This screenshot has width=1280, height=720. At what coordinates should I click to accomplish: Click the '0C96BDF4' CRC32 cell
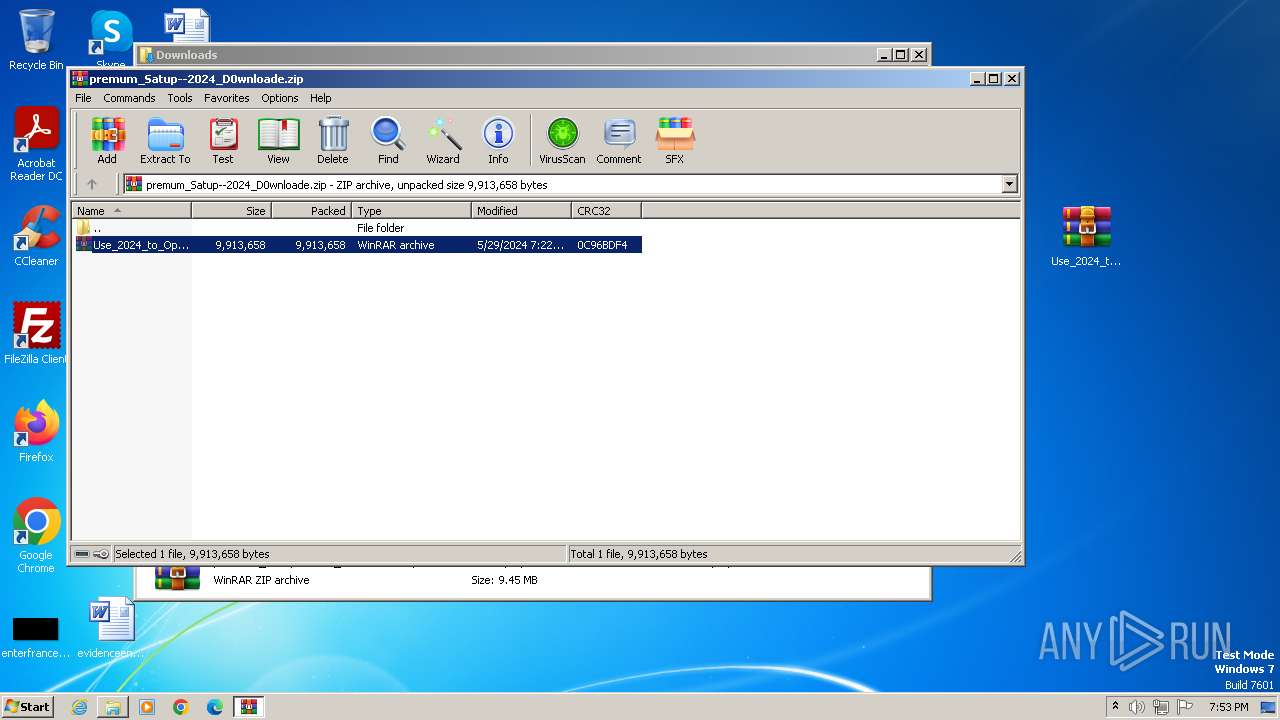[602, 245]
